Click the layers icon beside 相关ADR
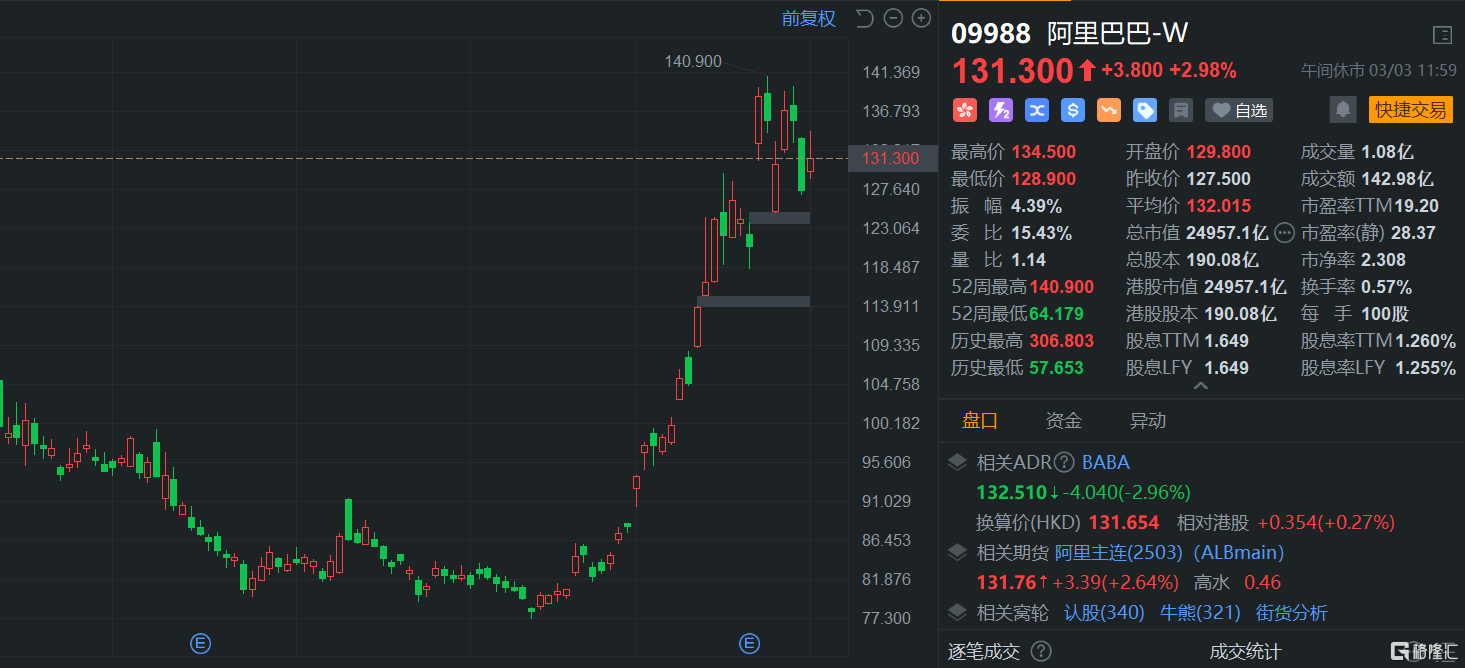This screenshot has width=1465, height=668. click(957, 463)
